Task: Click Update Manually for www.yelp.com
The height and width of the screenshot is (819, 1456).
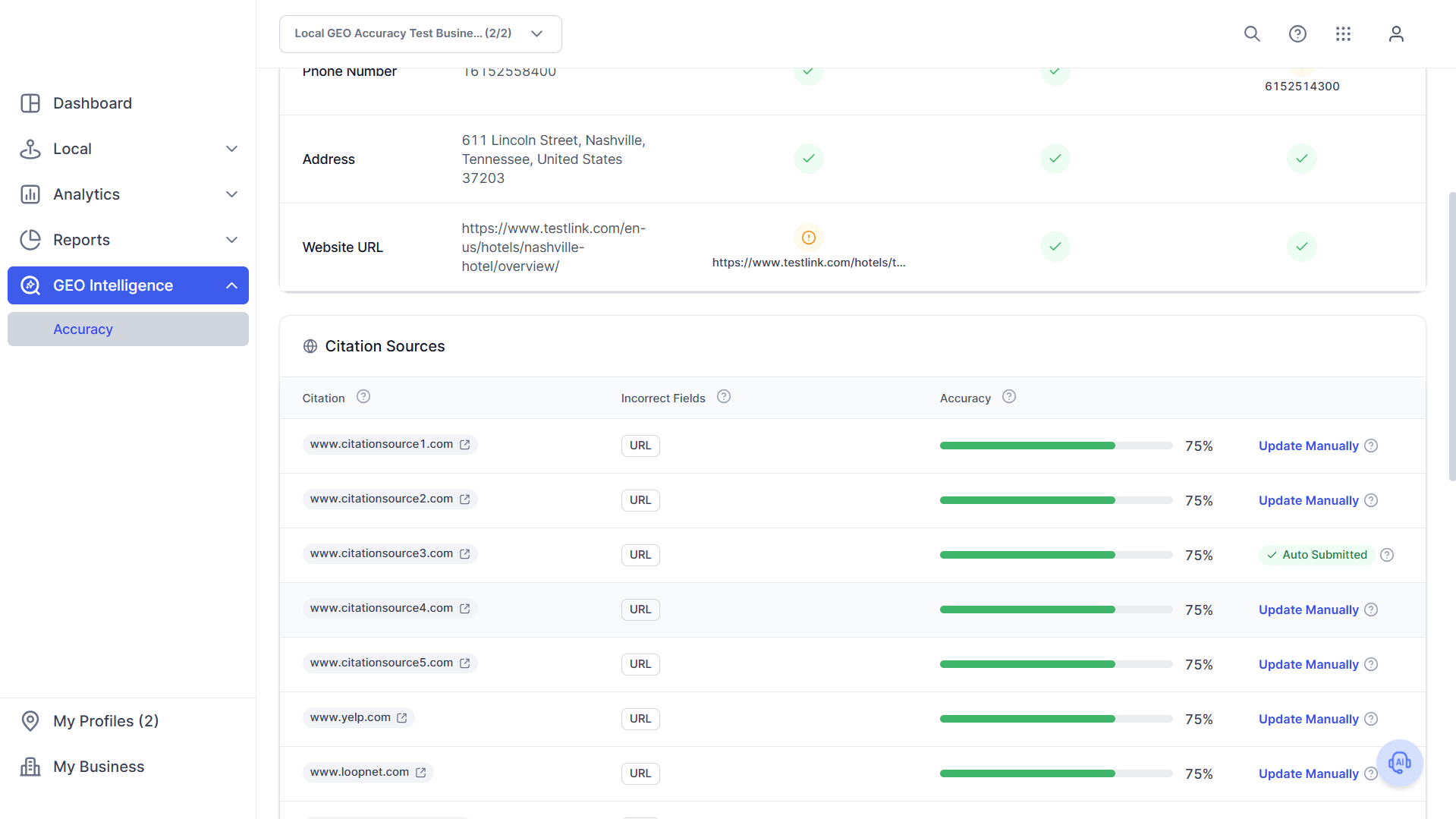Action: point(1308,719)
